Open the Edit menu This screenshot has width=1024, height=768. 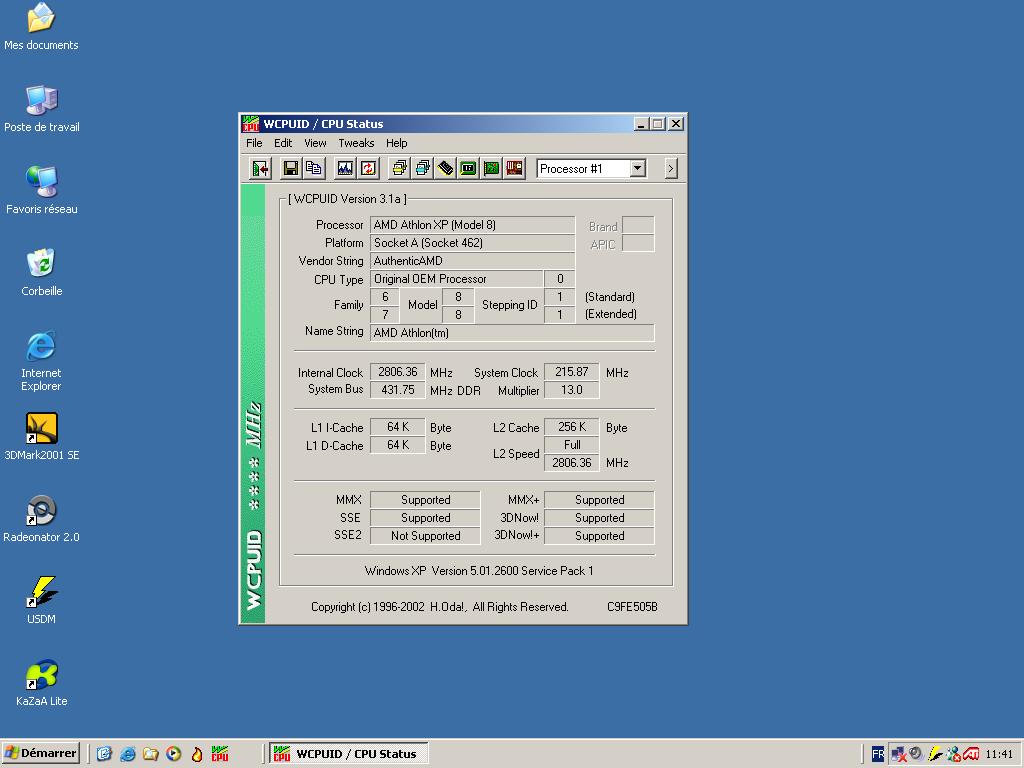point(283,143)
